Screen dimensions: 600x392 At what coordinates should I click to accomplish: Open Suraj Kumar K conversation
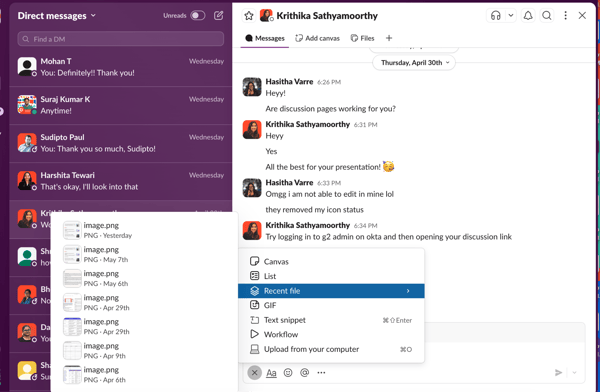coord(121,105)
